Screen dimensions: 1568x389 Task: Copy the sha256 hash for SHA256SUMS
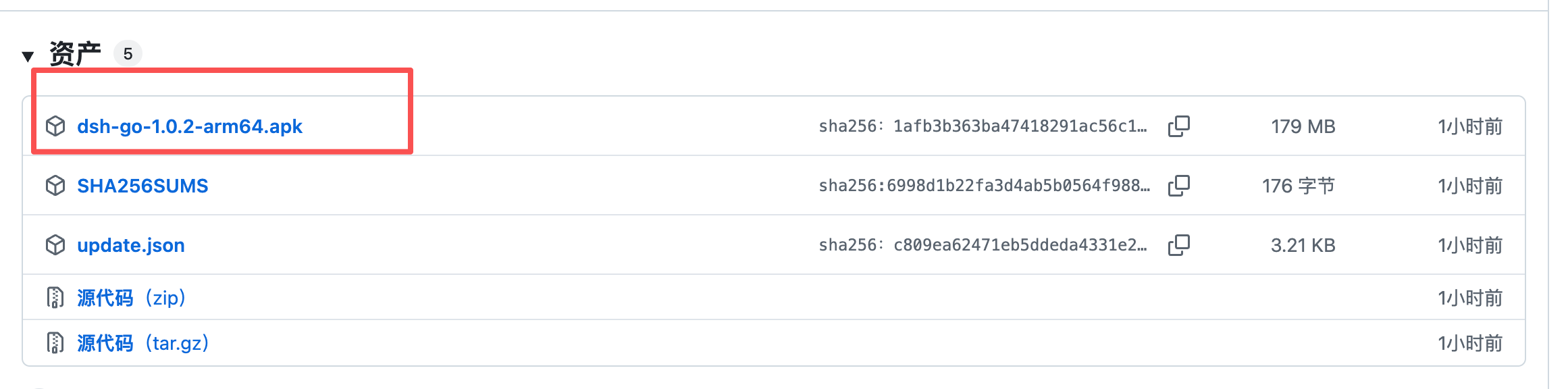coord(1179,186)
